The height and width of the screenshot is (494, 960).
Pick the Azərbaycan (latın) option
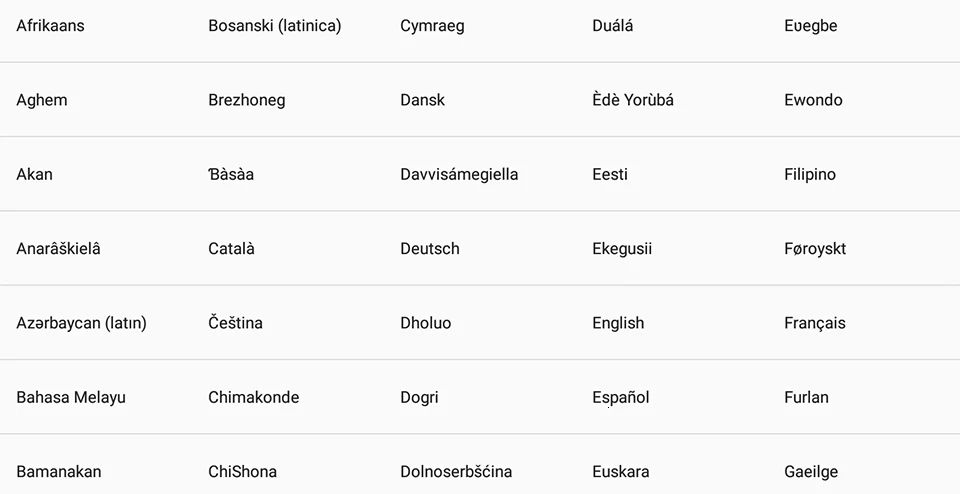point(81,323)
